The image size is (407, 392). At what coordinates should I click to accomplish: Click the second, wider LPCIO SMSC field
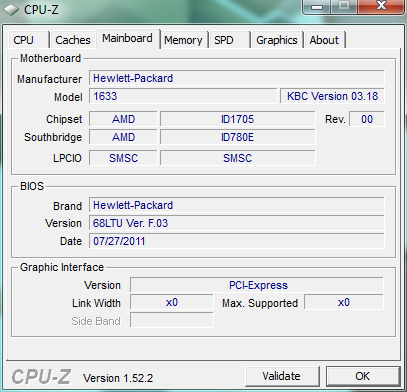pos(237,158)
